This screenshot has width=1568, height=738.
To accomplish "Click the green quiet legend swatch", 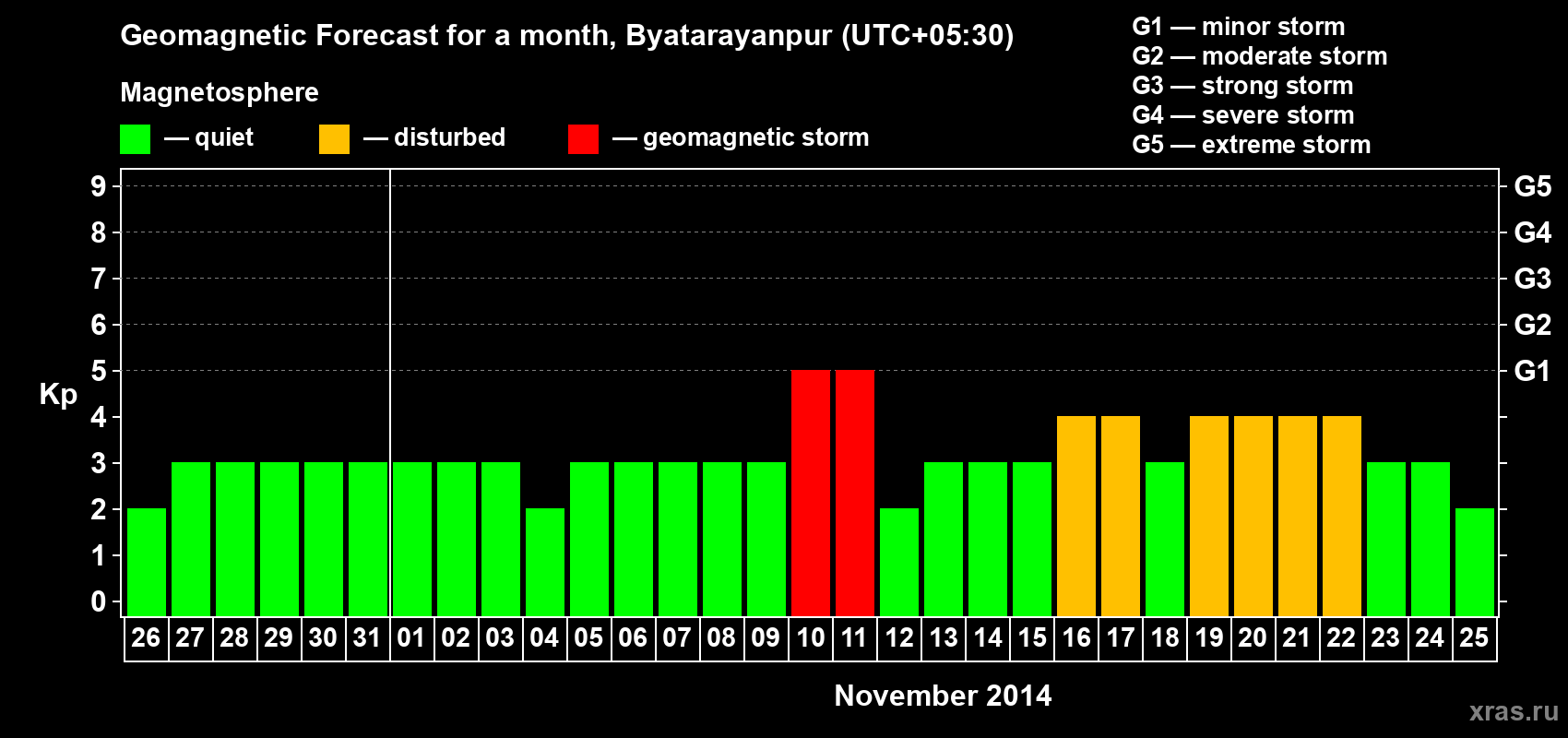I will coord(135,139).
